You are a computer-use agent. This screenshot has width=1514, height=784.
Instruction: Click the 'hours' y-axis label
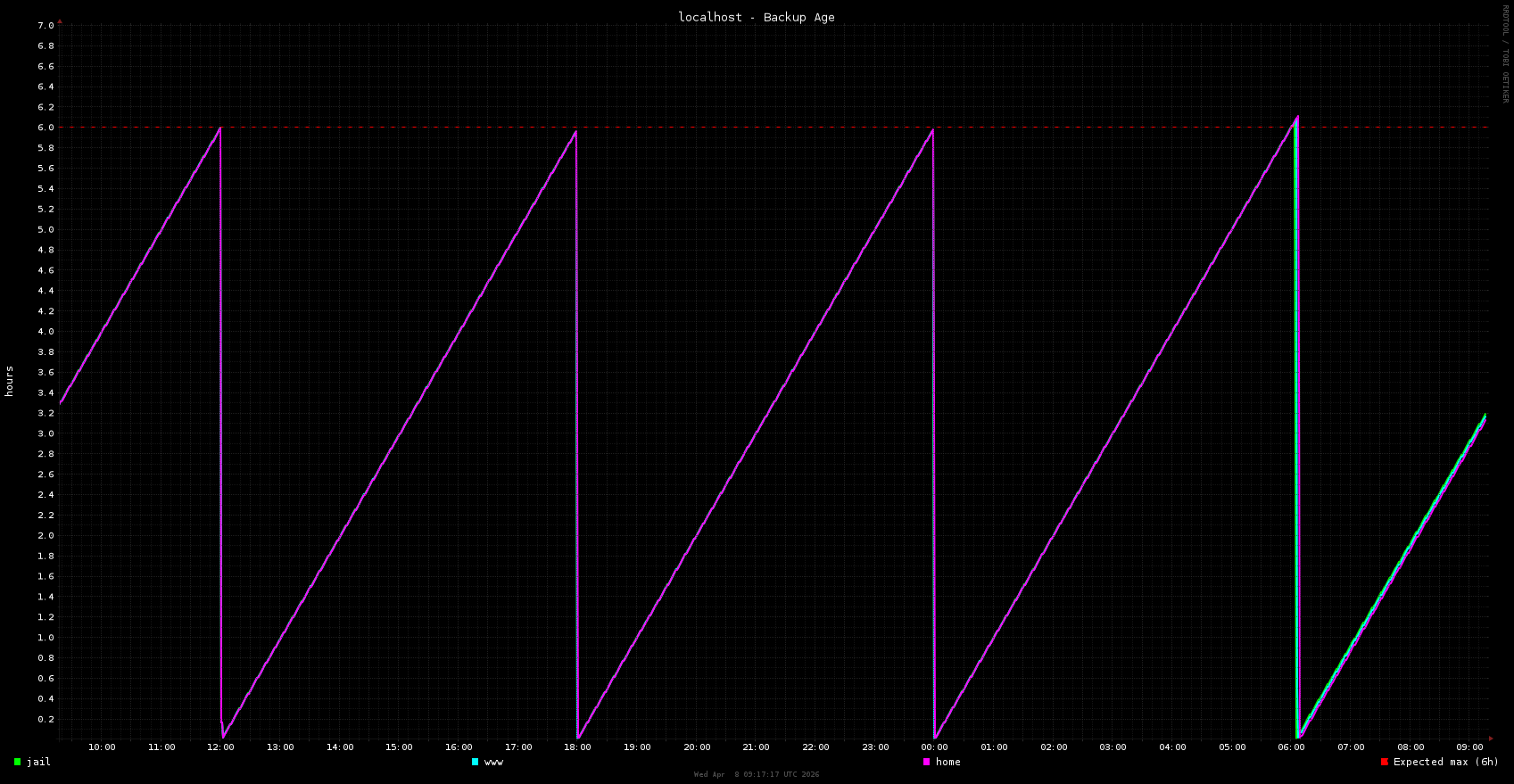9,381
